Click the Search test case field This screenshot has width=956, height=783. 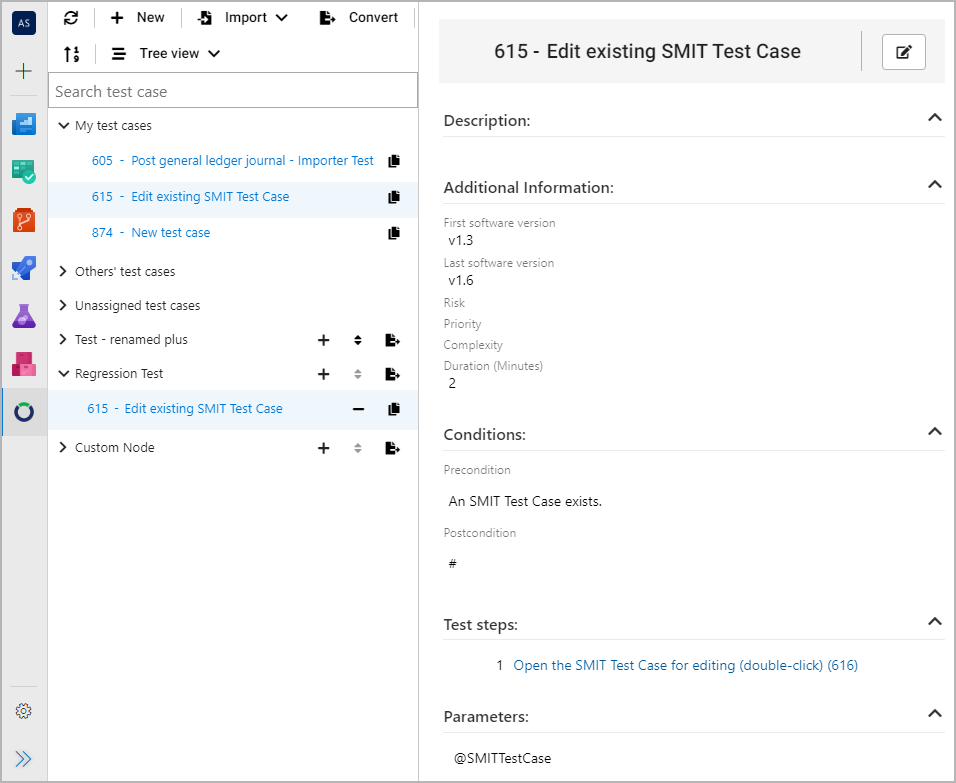pos(232,91)
